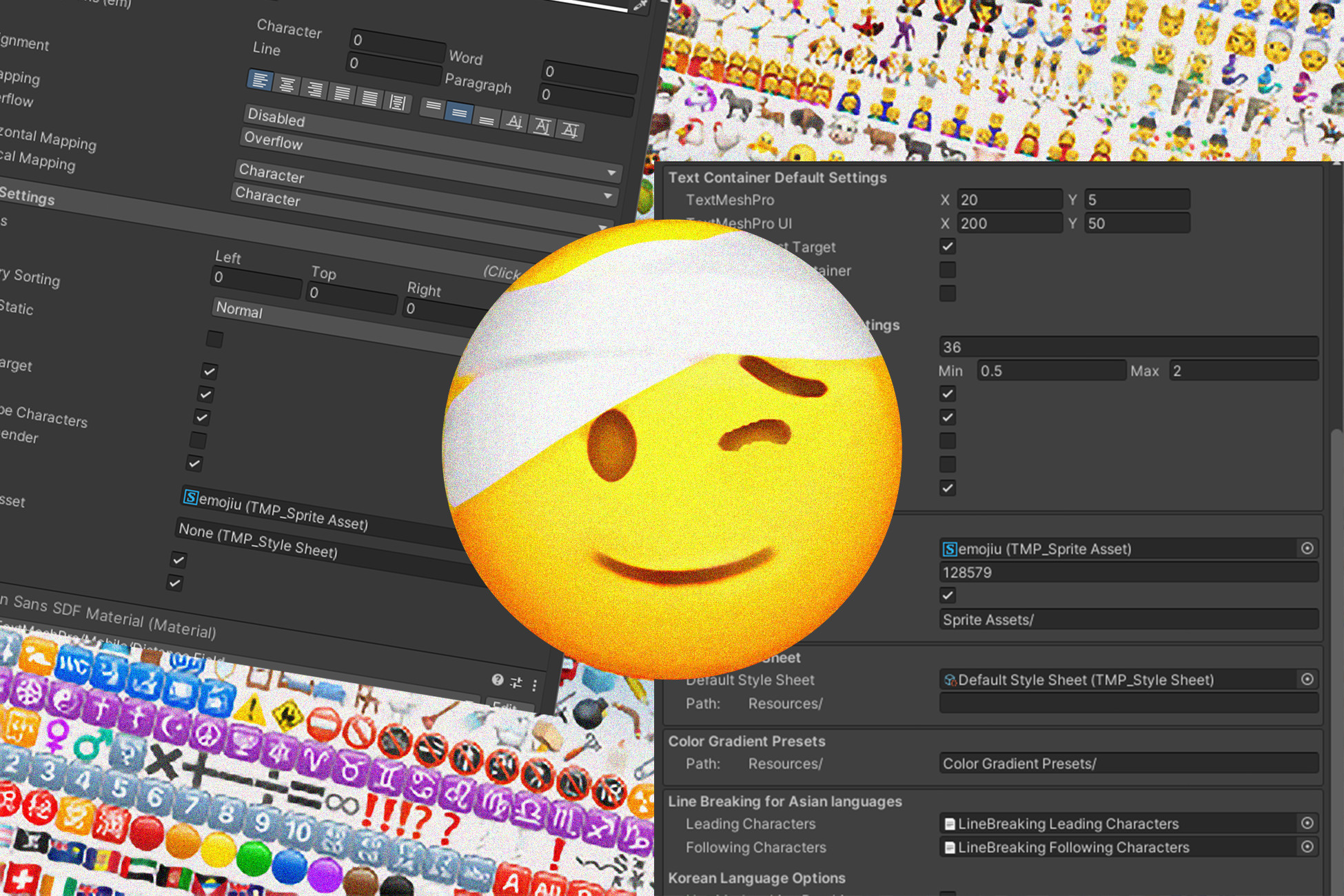The height and width of the screenshot is (896, 1344).
Task: Select midline vertical alignment icon
Action: (542, 126)
